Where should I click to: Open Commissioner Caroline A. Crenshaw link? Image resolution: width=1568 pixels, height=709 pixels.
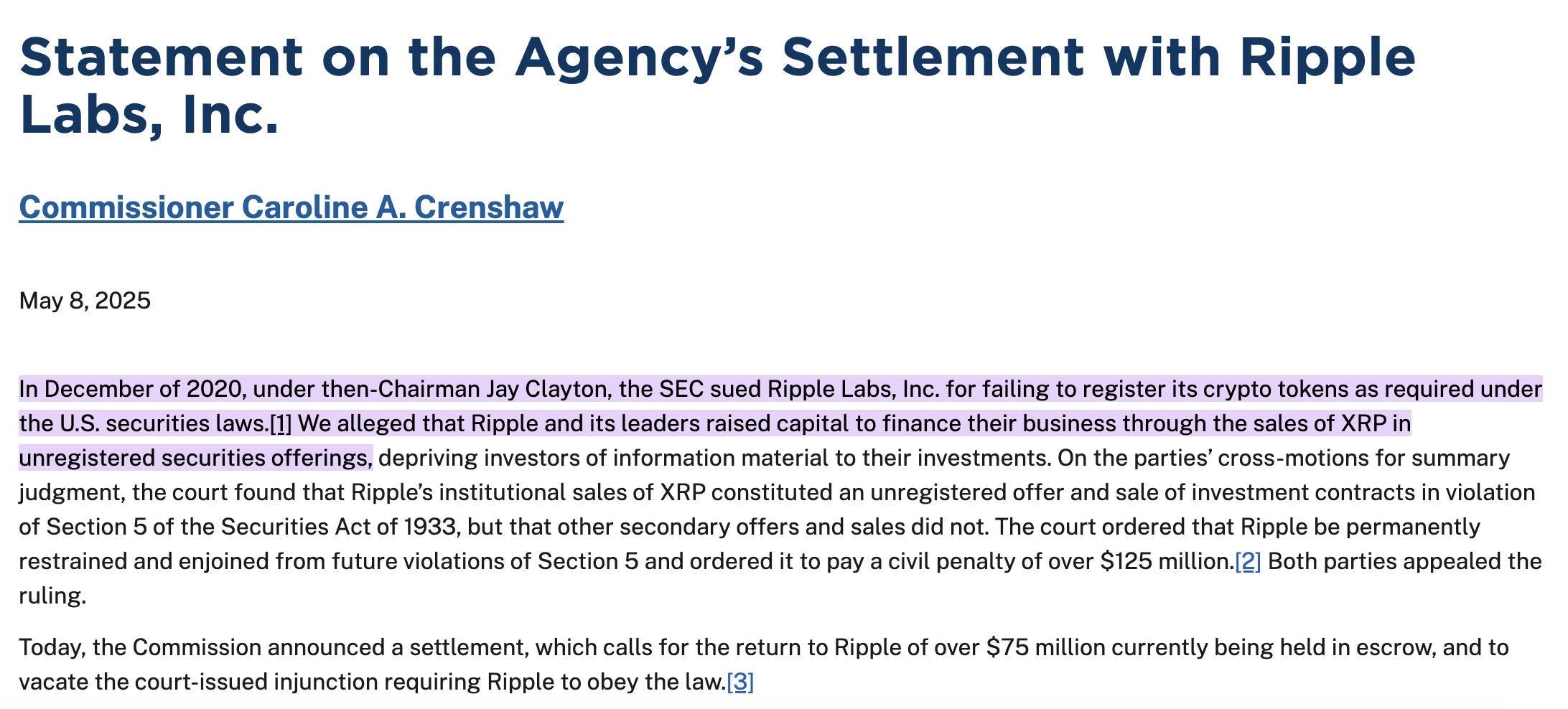[291, 207]
